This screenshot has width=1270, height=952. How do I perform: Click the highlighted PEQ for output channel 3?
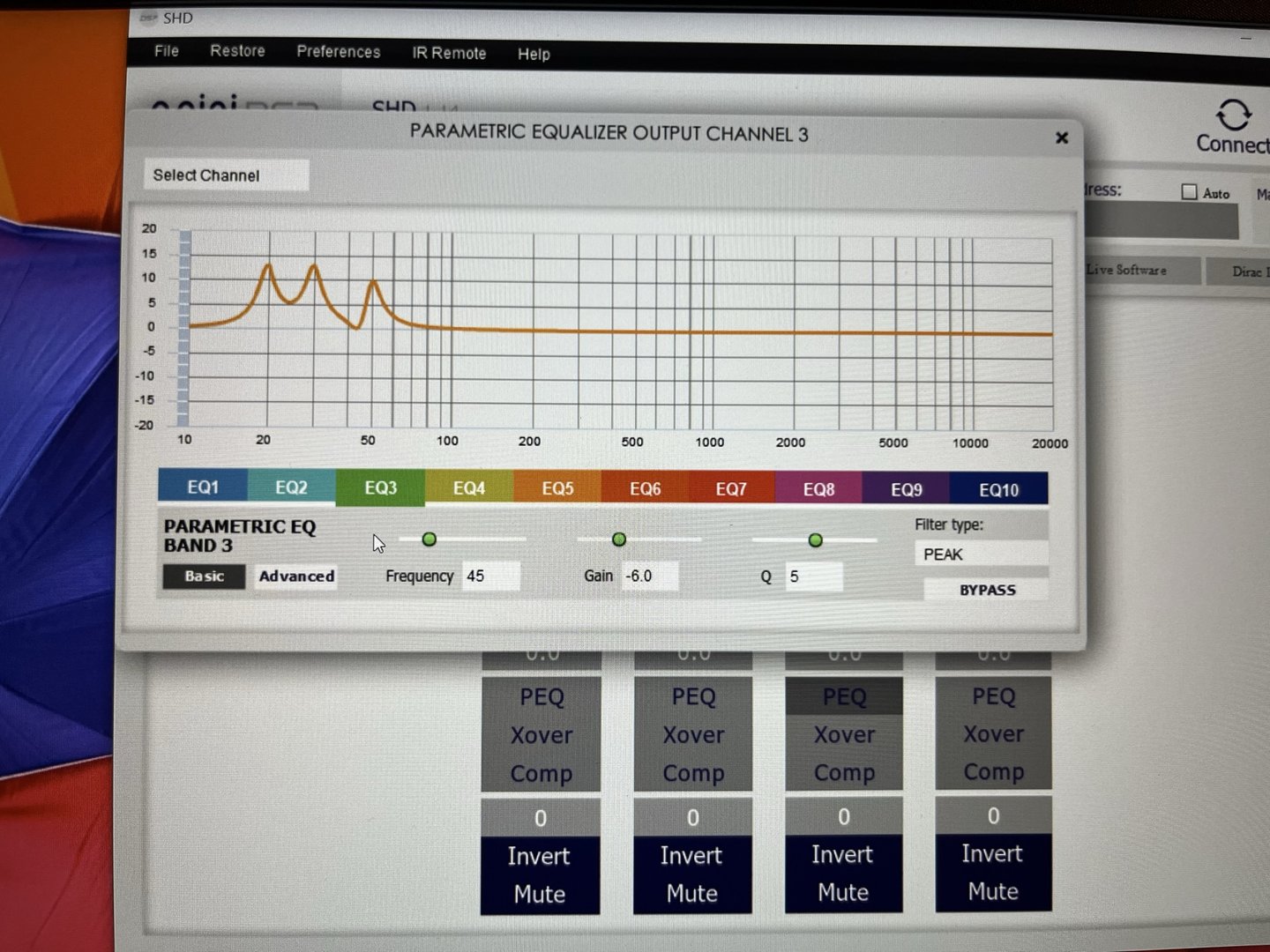click(844, 697)
